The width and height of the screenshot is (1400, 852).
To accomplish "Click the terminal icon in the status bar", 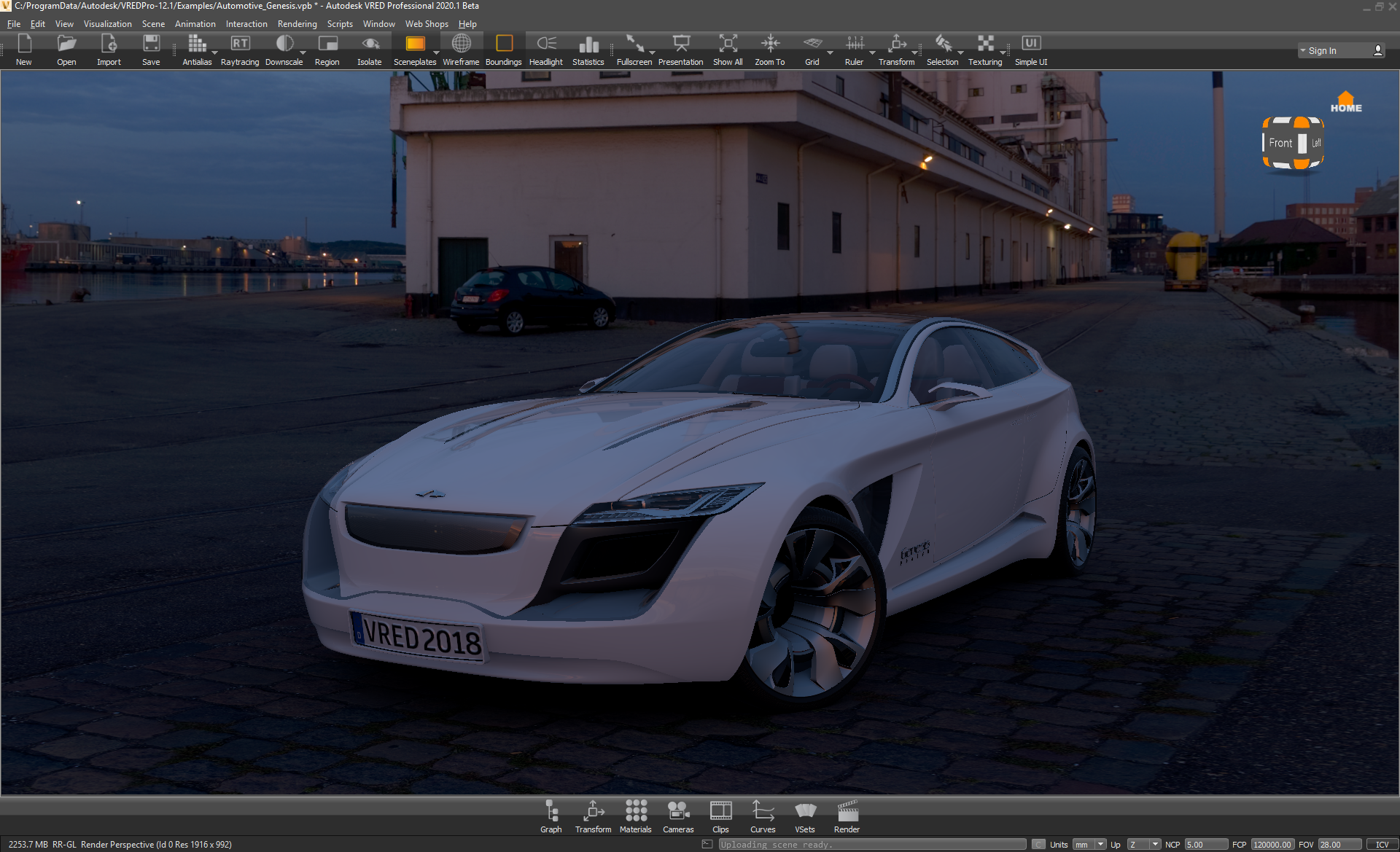I will tap(707, 844).
